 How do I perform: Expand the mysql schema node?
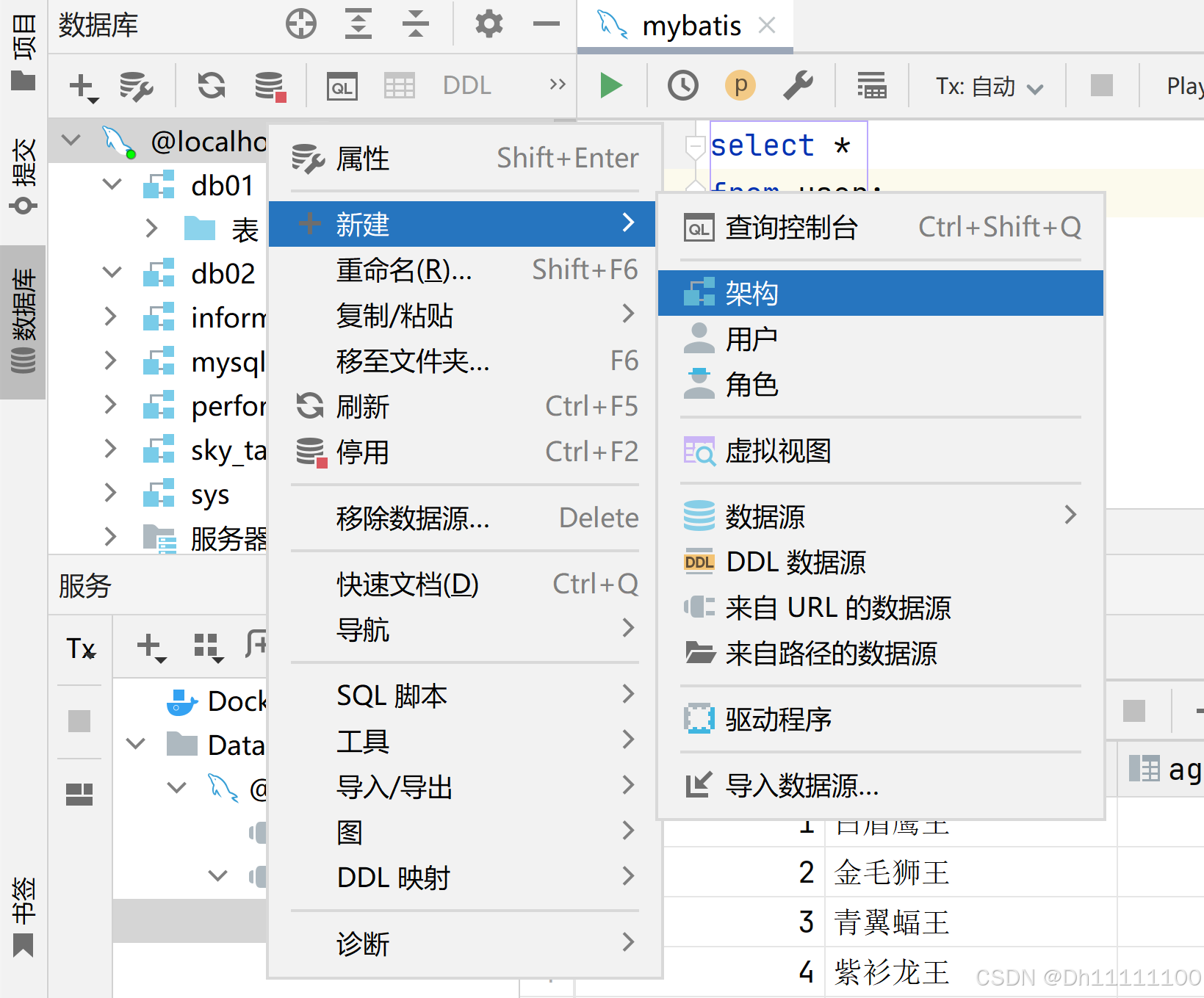coord(110,360)
